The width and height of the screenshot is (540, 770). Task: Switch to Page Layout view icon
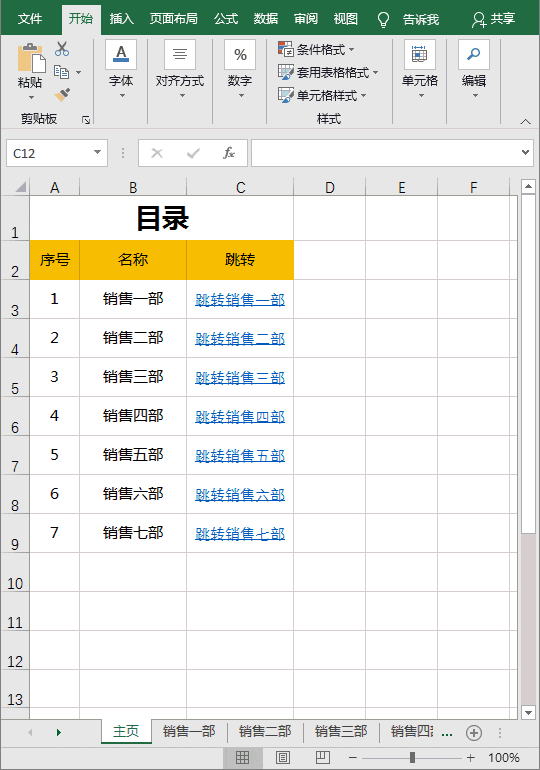coord(283,757)
